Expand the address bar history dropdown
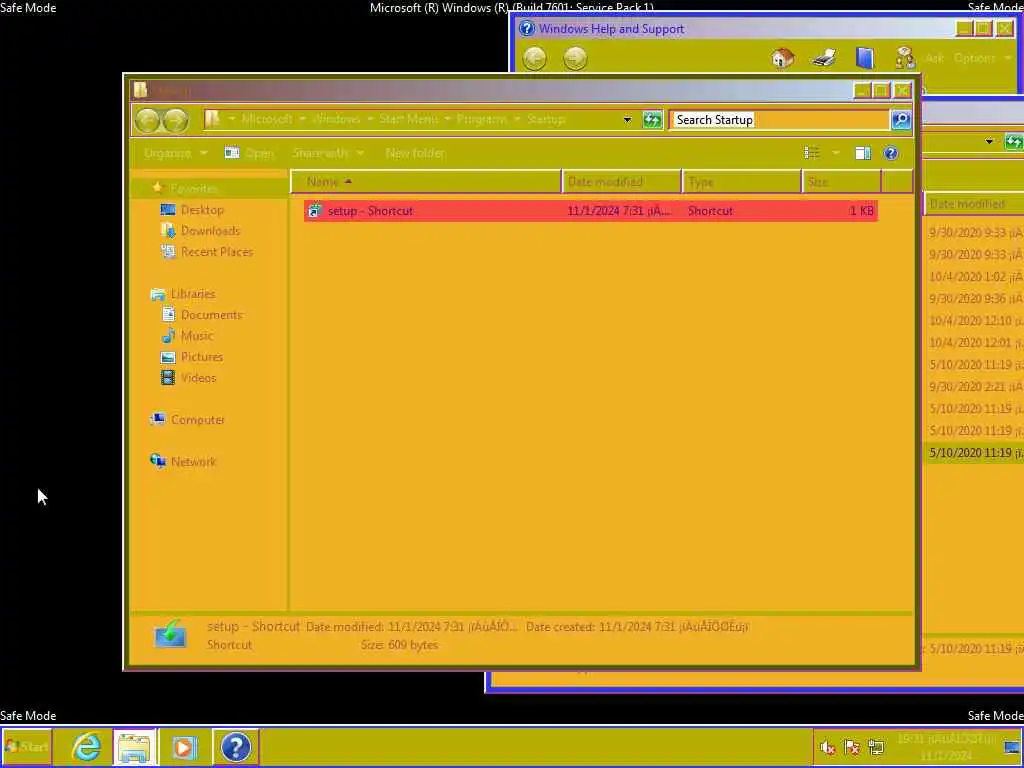 [x=627, y=120]
